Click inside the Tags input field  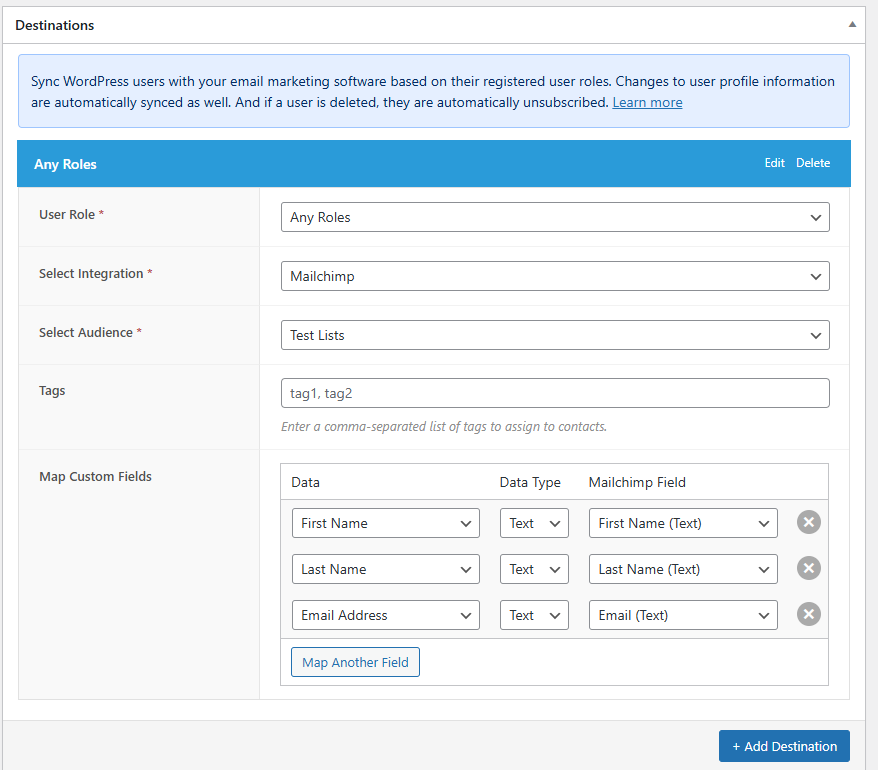click(555, 392)
